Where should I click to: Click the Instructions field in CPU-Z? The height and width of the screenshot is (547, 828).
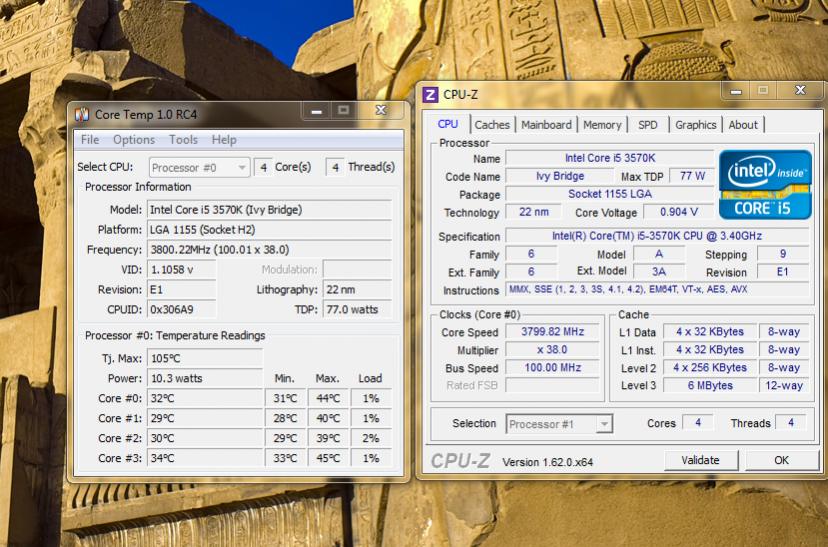point(657,289)
